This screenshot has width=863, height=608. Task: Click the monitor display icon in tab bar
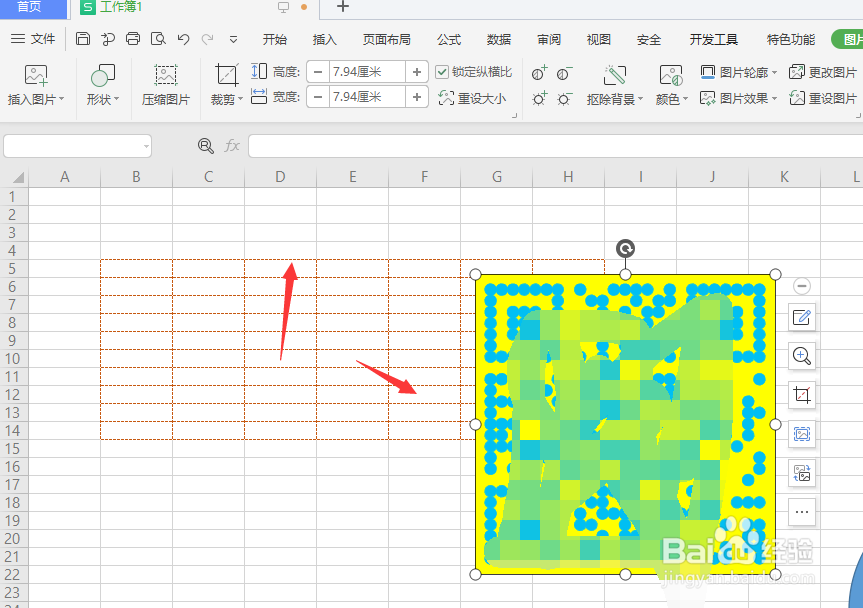pyautogui.click(x=283, y=7)
